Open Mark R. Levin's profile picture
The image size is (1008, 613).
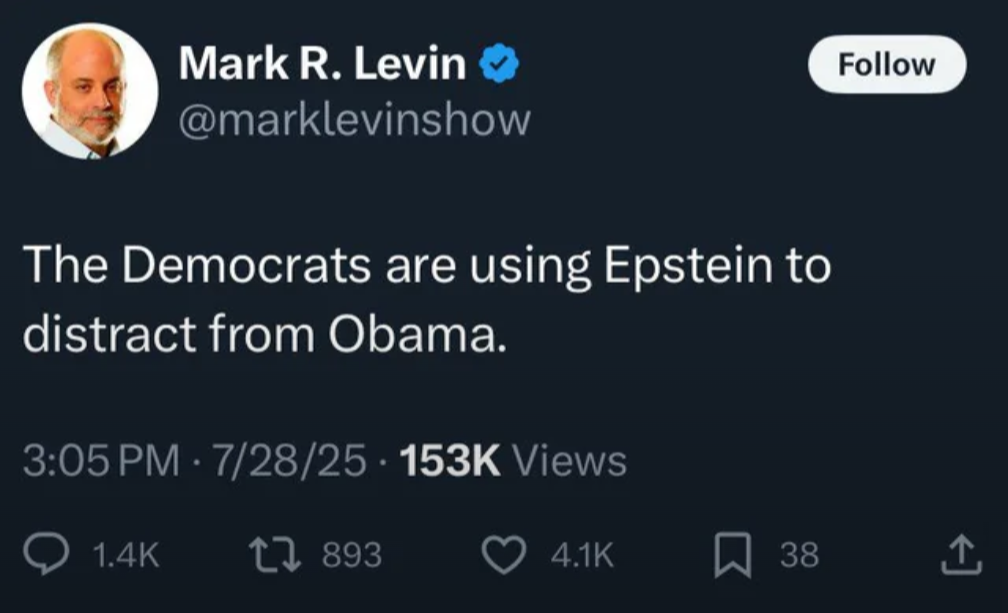[90, 91]
